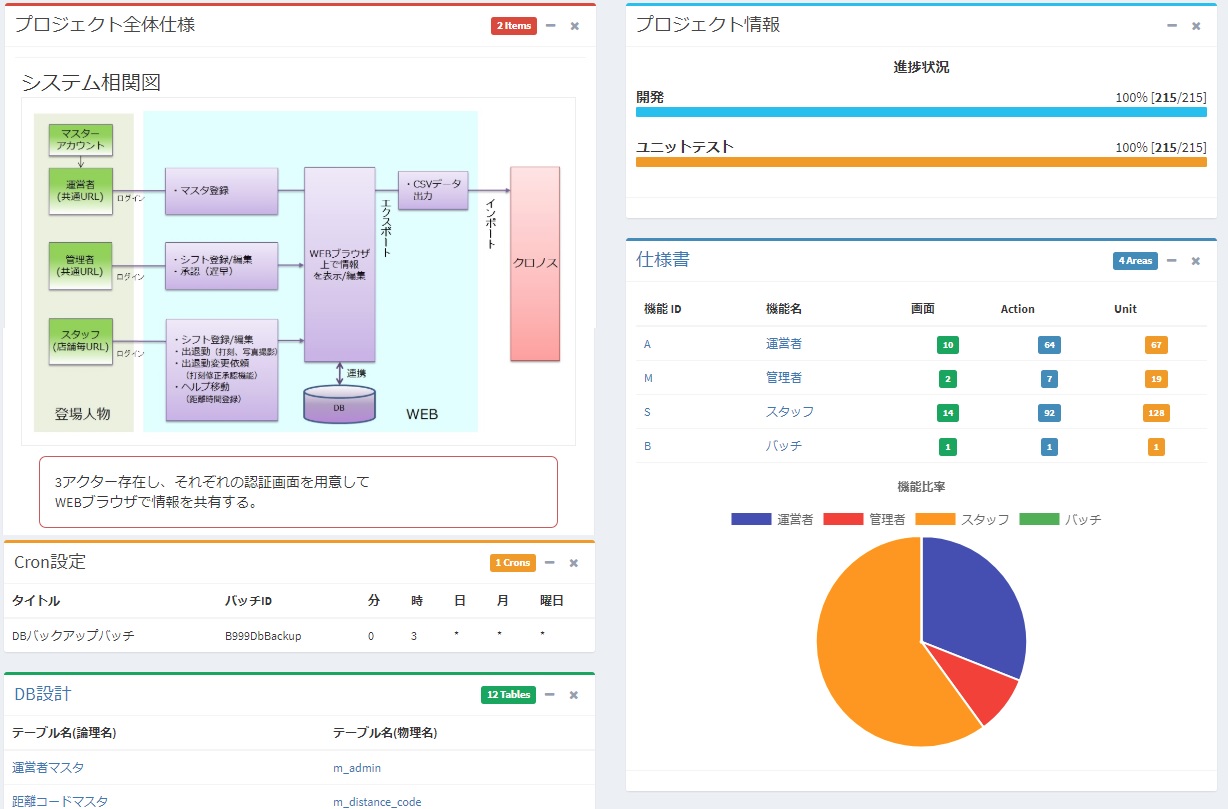Click the システム相関図 diagram image

click(298, 270)
